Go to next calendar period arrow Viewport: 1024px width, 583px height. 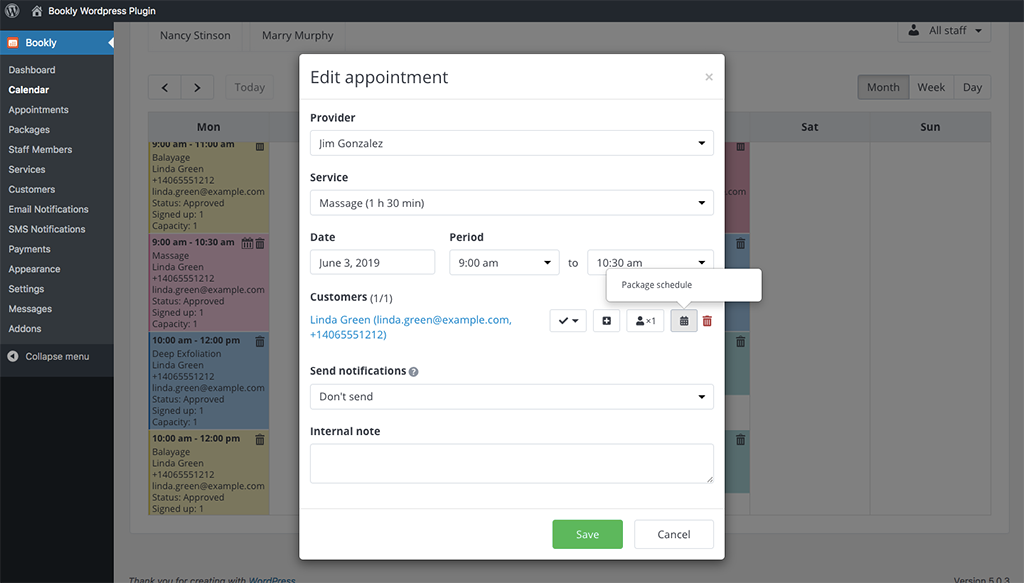[x=197, y=88]
